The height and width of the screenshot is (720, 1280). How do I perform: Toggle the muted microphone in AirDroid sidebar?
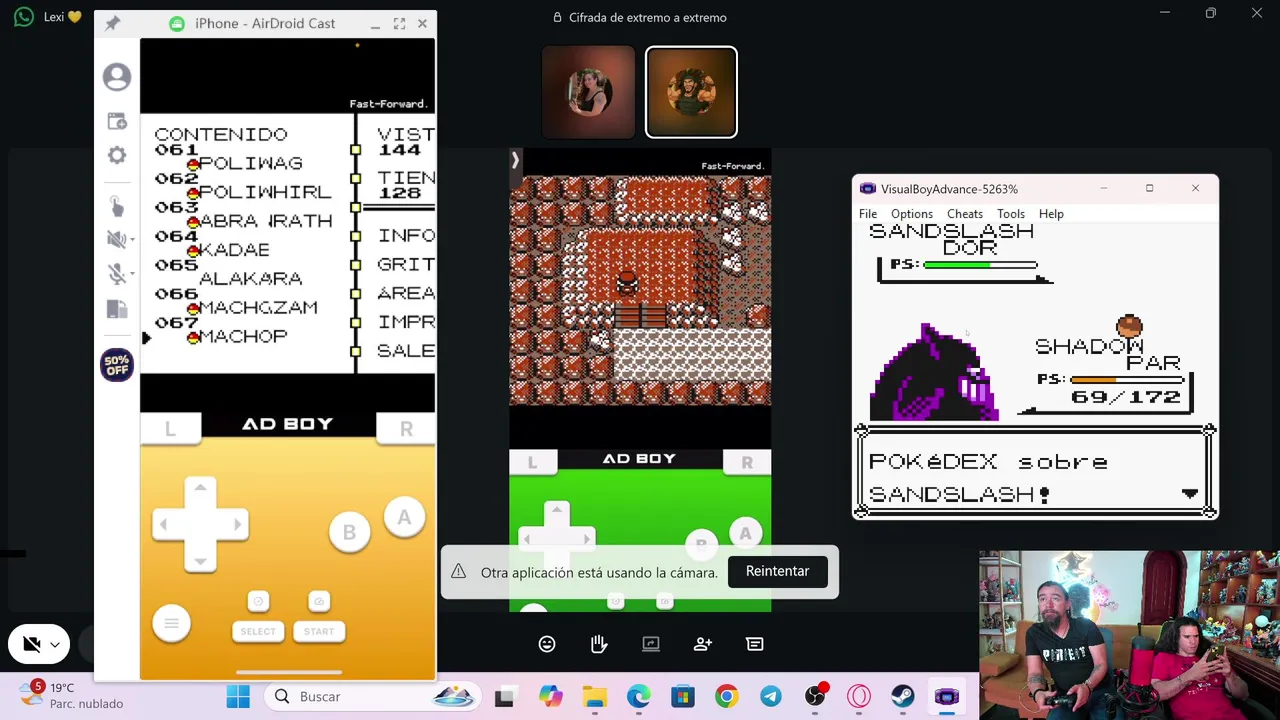coord(115,274)
